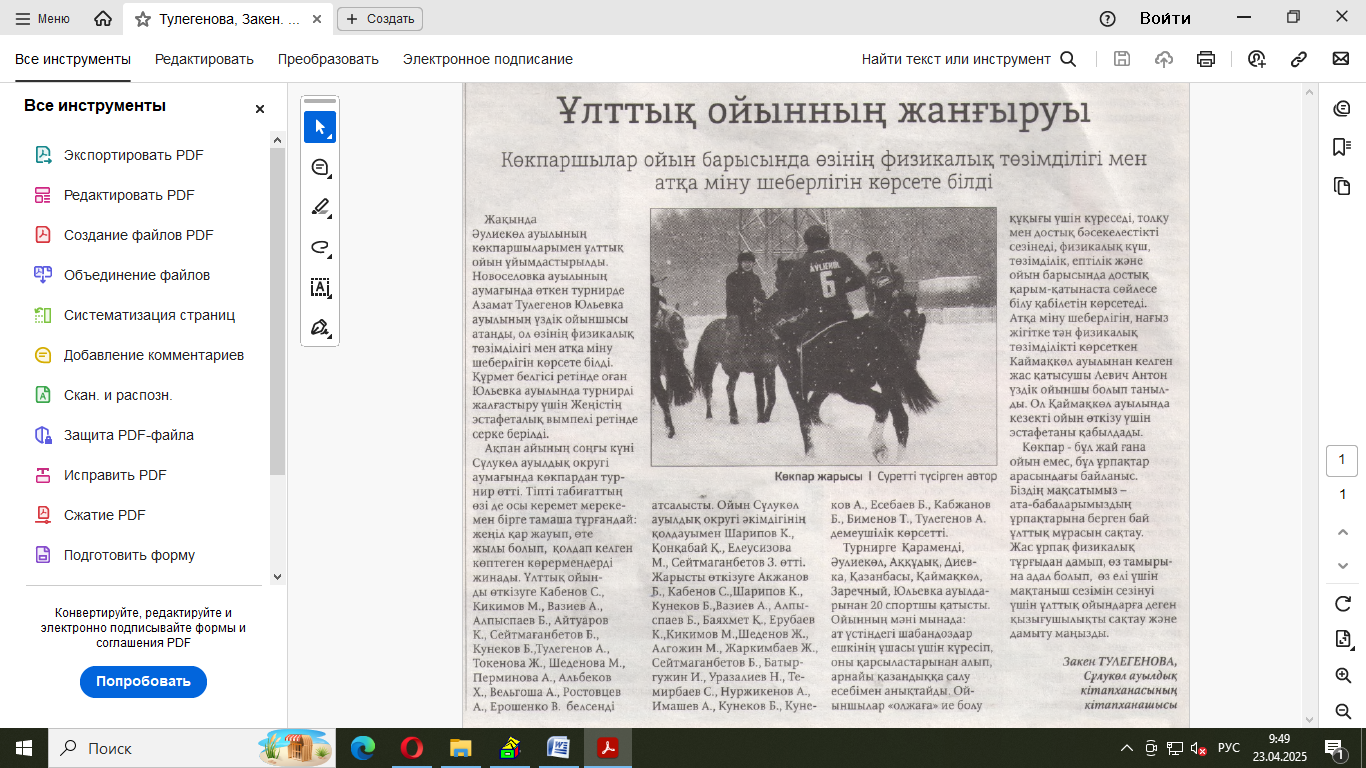1366x768 pixels.
Task: Open the Редактировать tab
Action: pyautogui.click(x=204, y=59)
